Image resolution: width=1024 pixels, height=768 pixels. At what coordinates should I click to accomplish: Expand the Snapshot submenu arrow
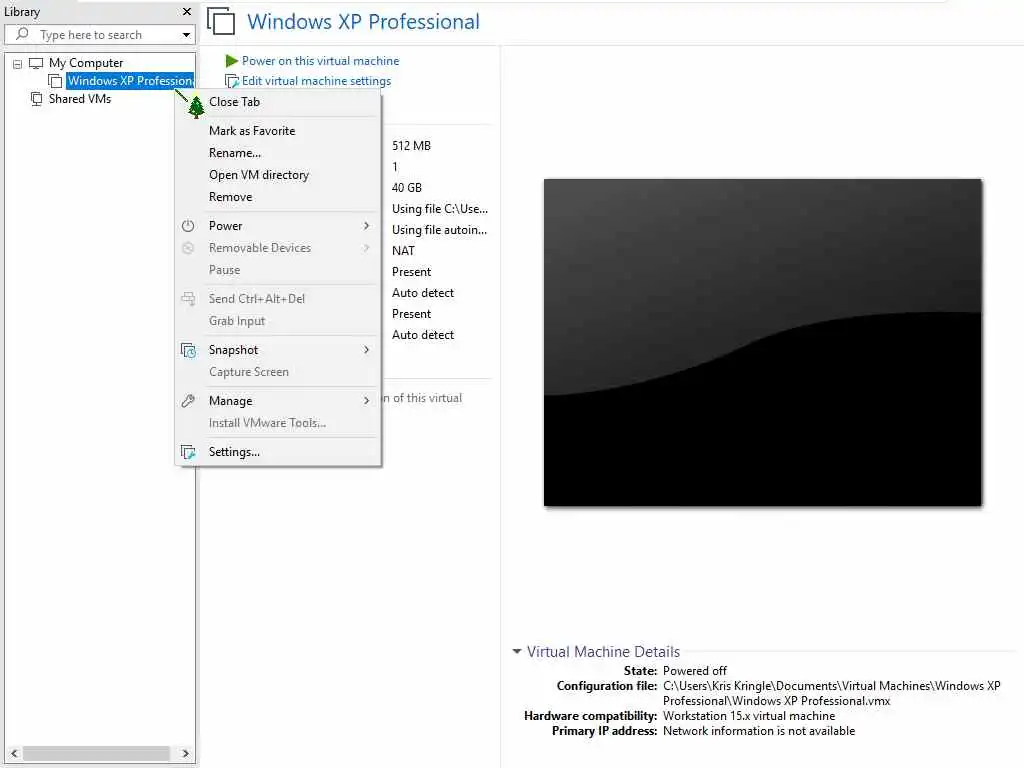tap(366, 350)
